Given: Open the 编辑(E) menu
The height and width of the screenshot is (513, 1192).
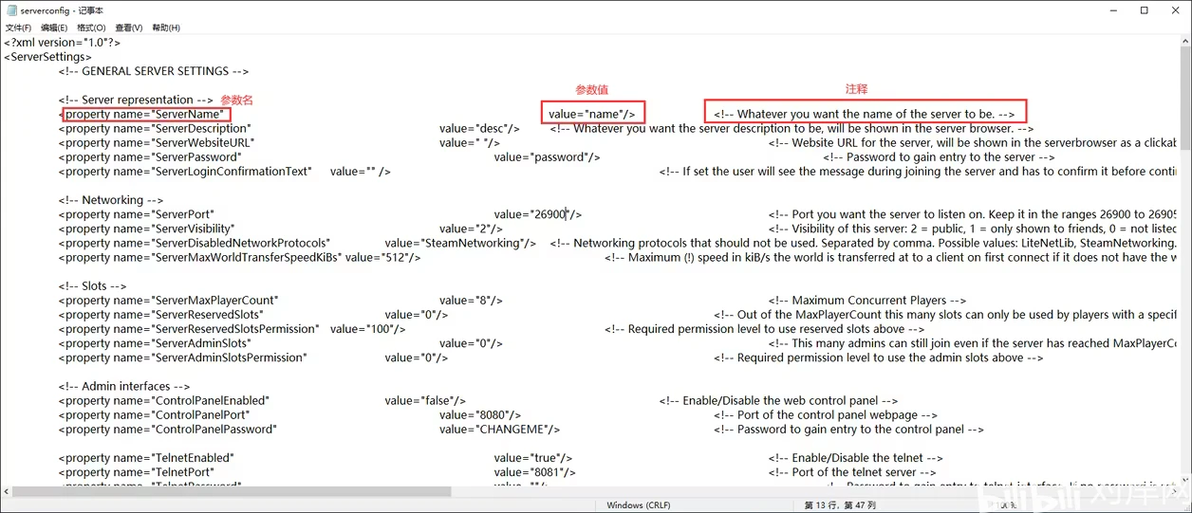Looking at the screenshot, I should 55,27.
